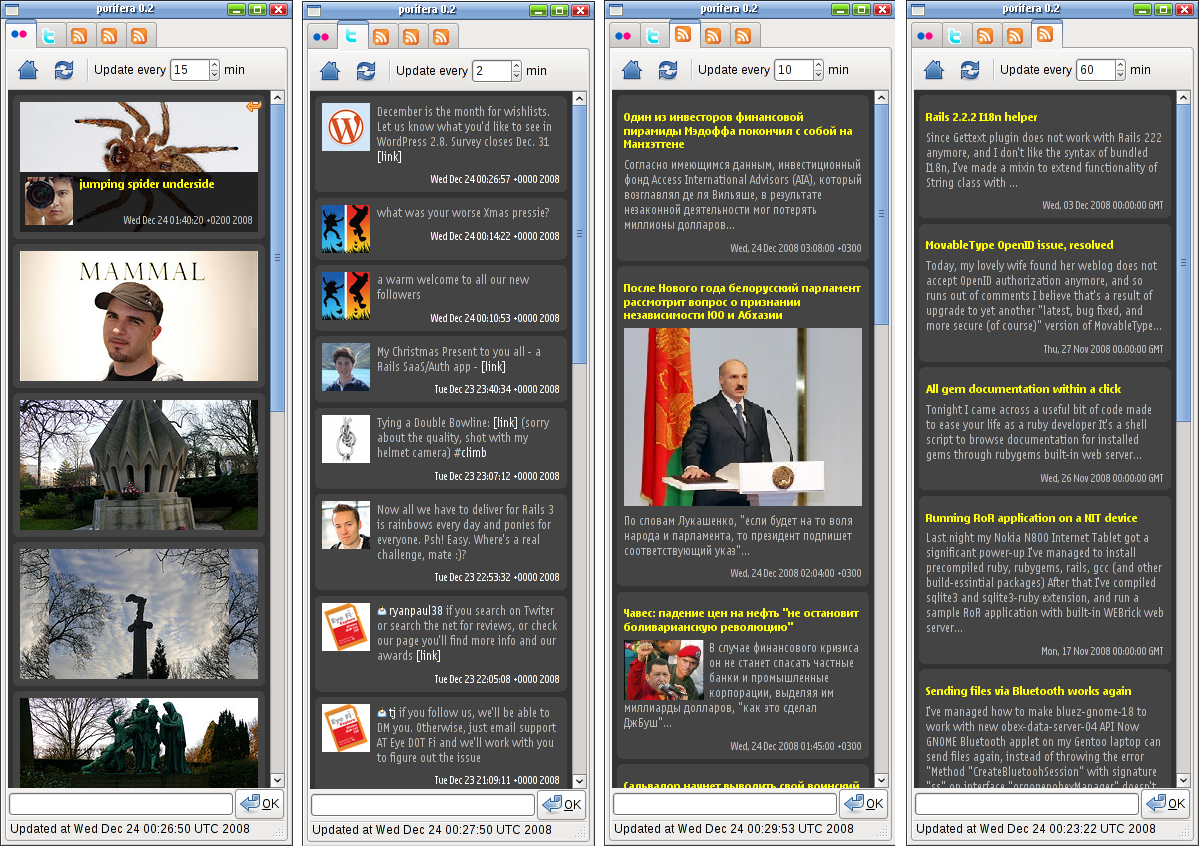
Task: Open 'All gem documentation within a click' headline
Action: pyautogui.click(x=1023, y=389)
